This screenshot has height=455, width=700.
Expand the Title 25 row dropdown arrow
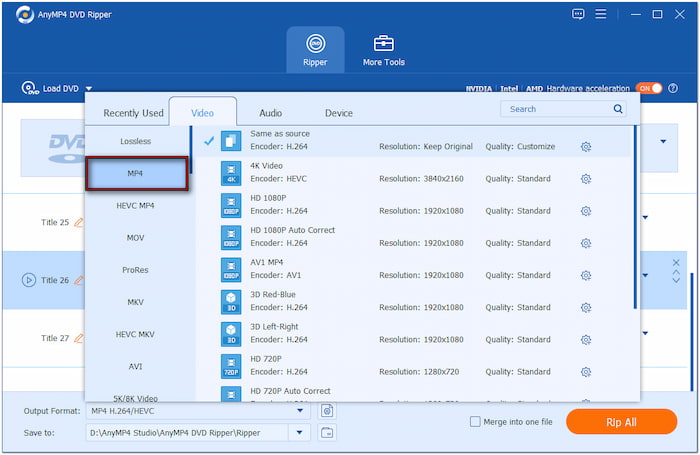(646, 218)
